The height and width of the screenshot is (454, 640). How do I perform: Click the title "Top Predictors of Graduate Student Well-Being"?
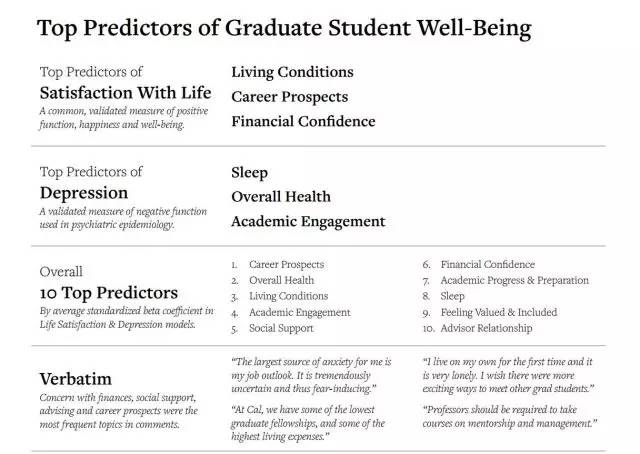point(284,26)
